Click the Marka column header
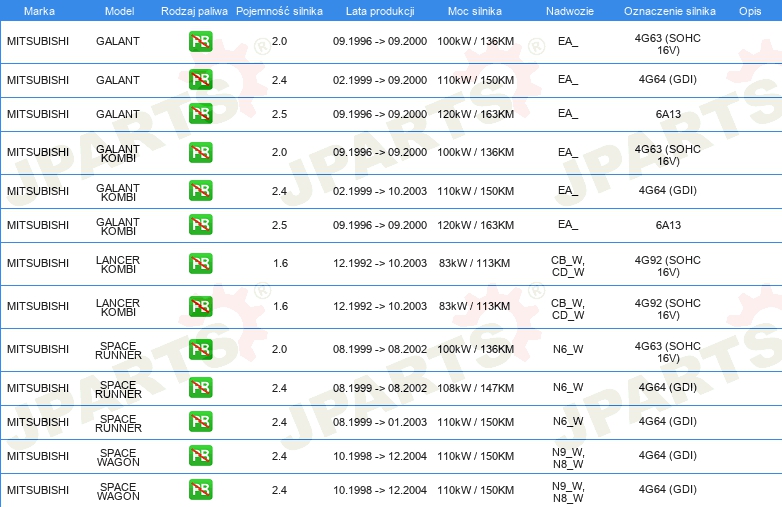The width and height of the screenshot is (782, 507). pos(38,10)
